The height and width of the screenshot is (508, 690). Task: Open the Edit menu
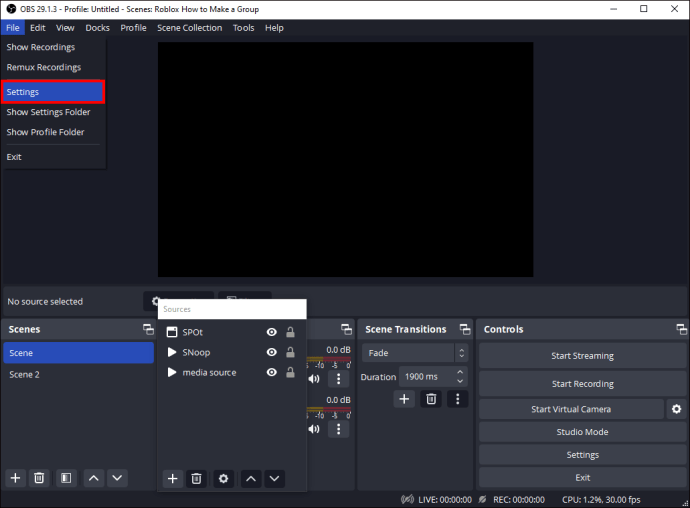pos(38,28)
